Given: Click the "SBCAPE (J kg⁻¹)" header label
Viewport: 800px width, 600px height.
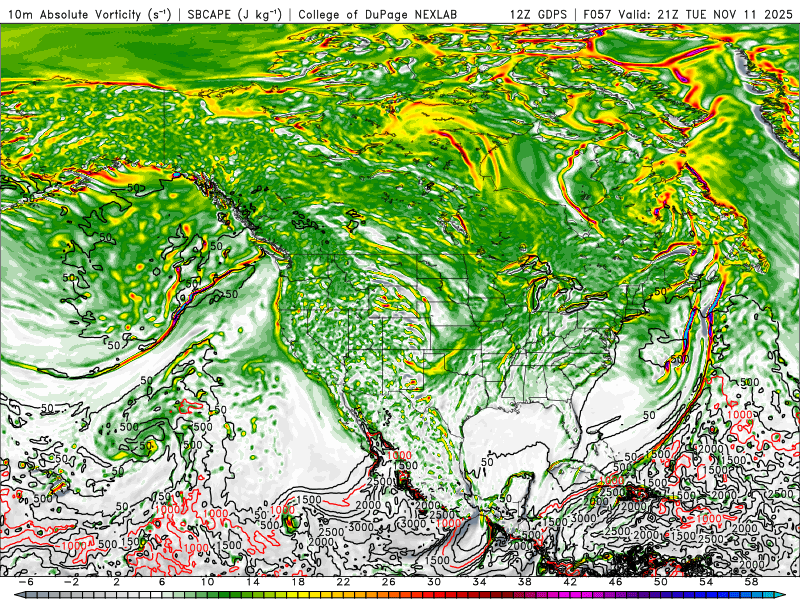Looking at the screenshot, I should tap(234, 14).
